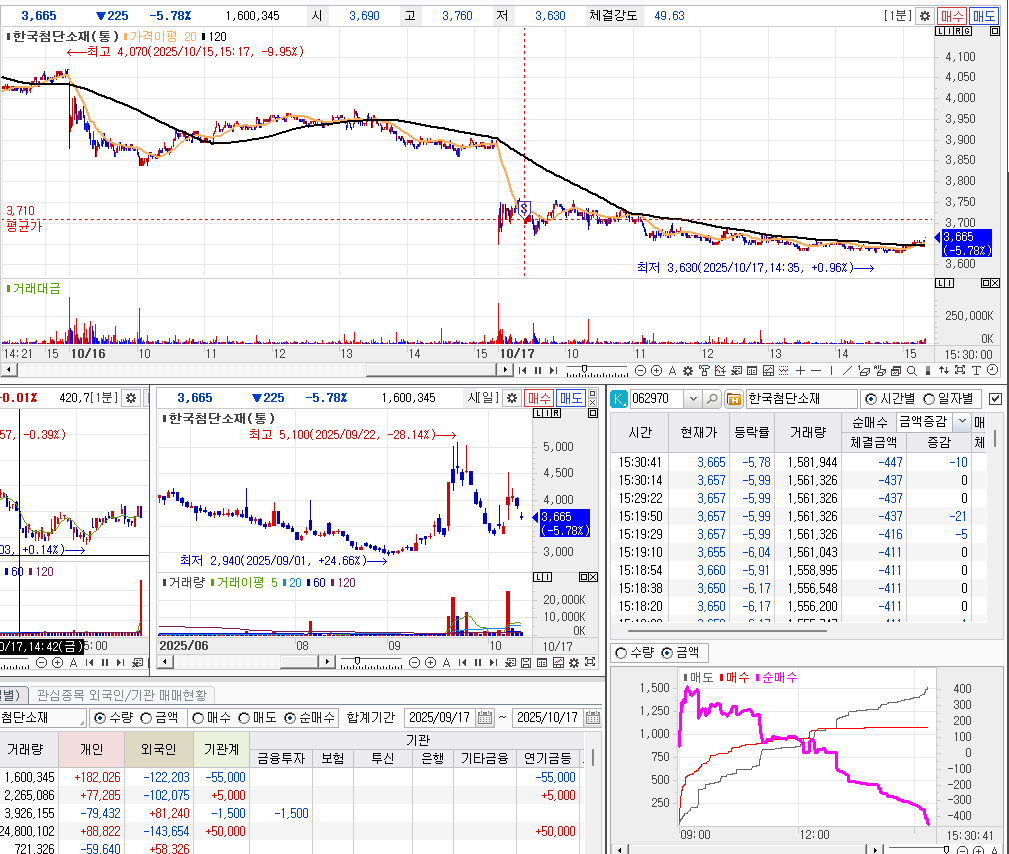Open the daily chart bottom toolbar gear

[574, 663]
